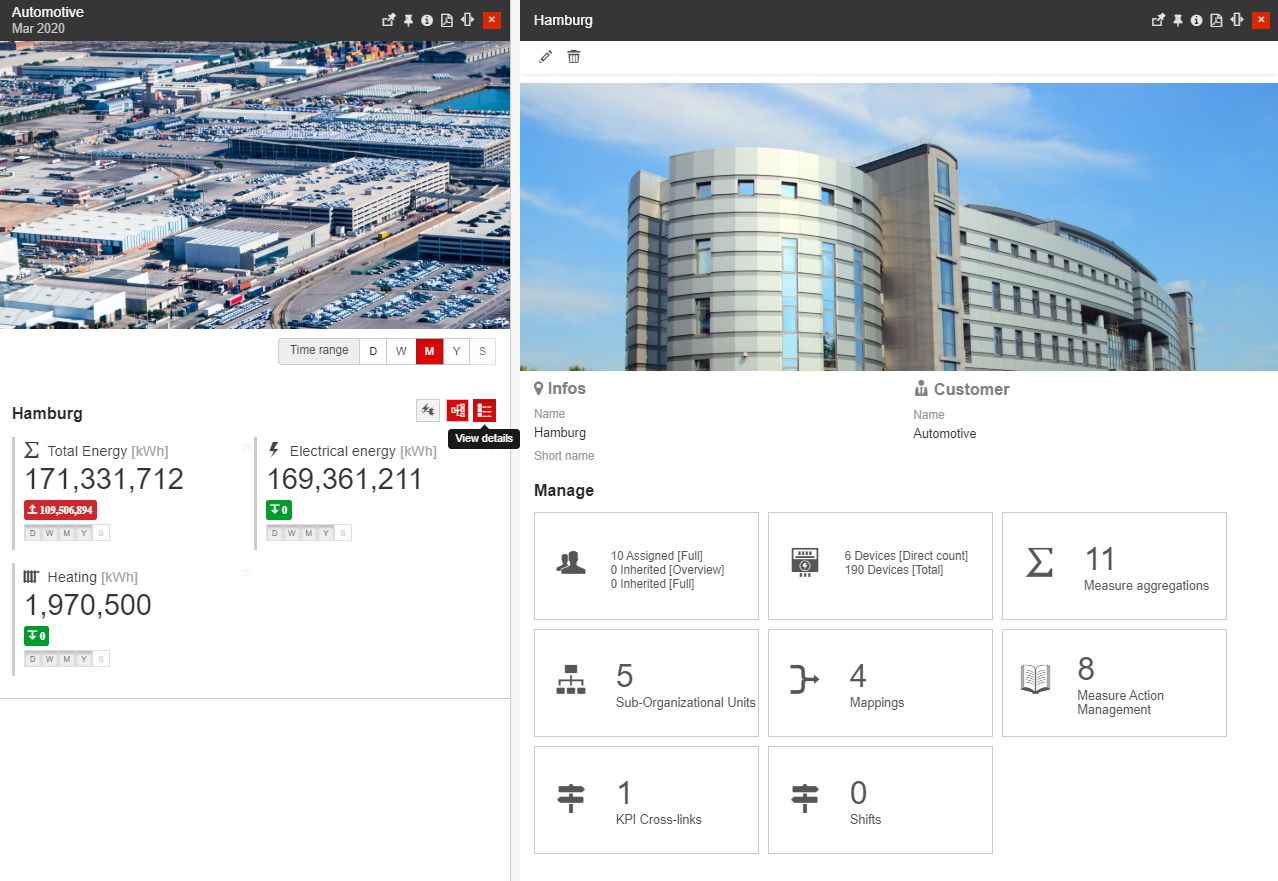Viewport: 1278px width, 881px height.
Task: Click the red org-structure icon beside Hamburg
Action: pos(457,410)
